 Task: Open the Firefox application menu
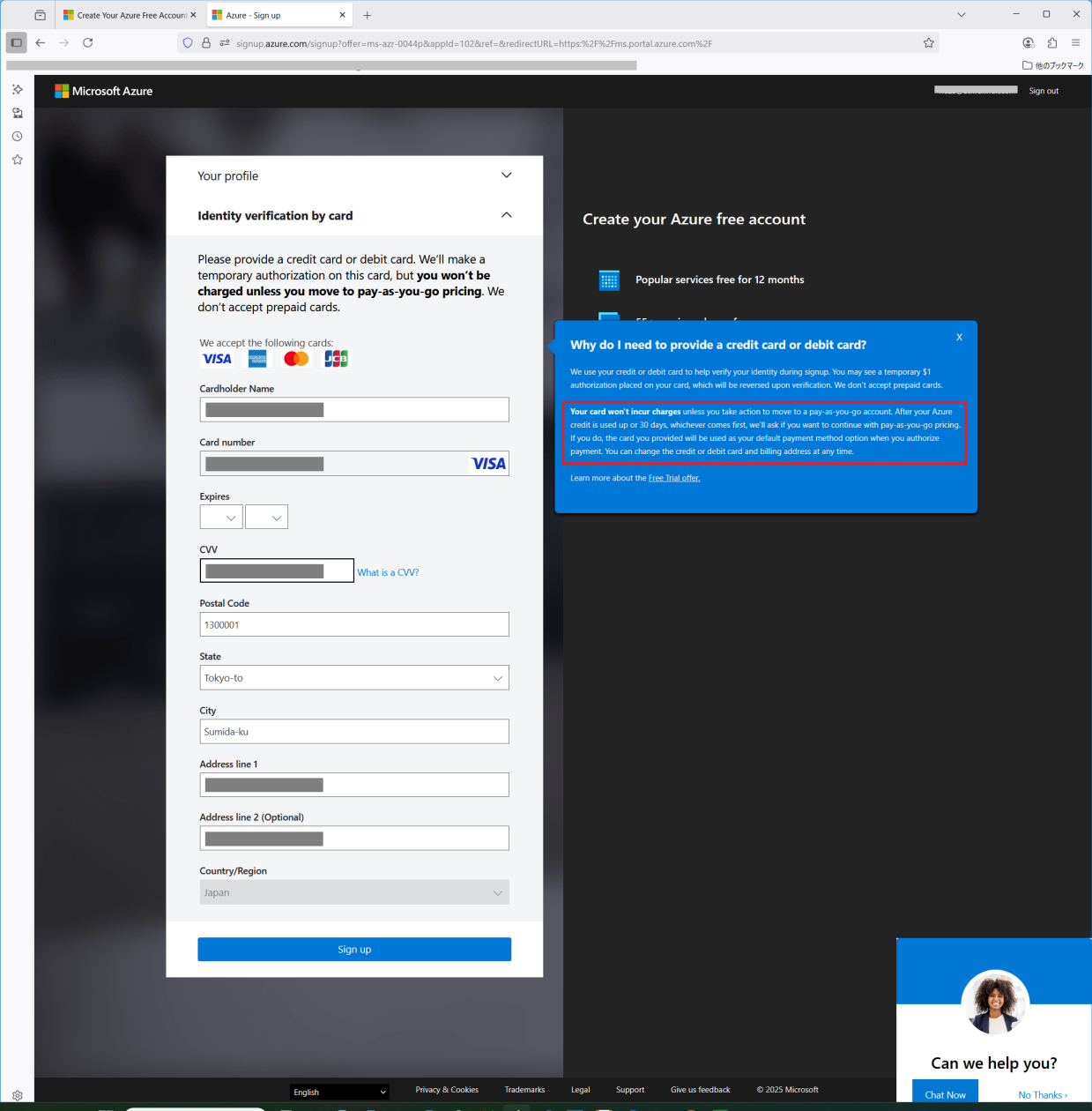coord(1075,42)
